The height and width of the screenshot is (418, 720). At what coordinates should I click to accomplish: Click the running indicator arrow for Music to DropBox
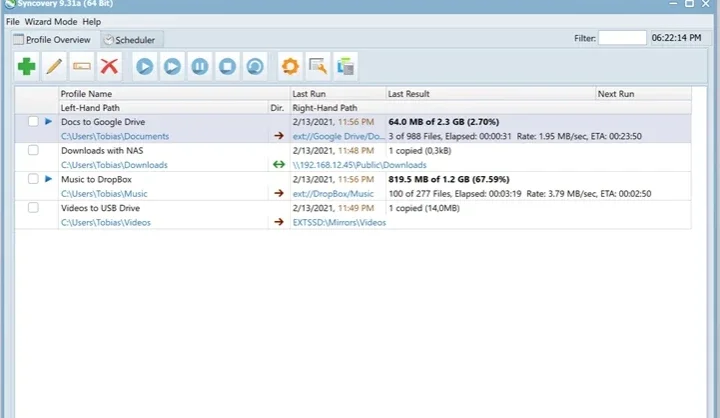pos(48,179)
